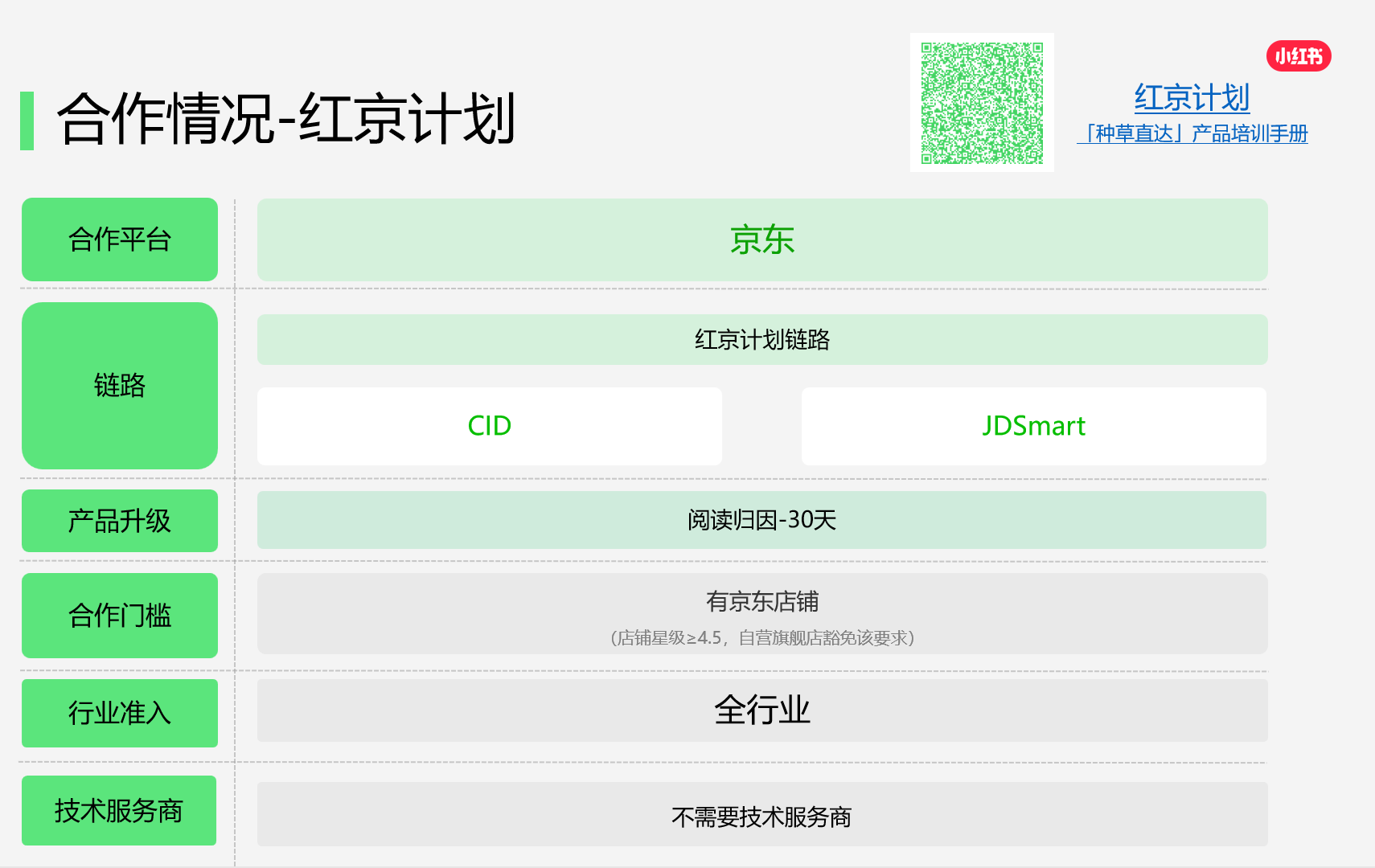1375x868 pixels.
Task: Click the 全行业 box
Action: coord(761,710)
